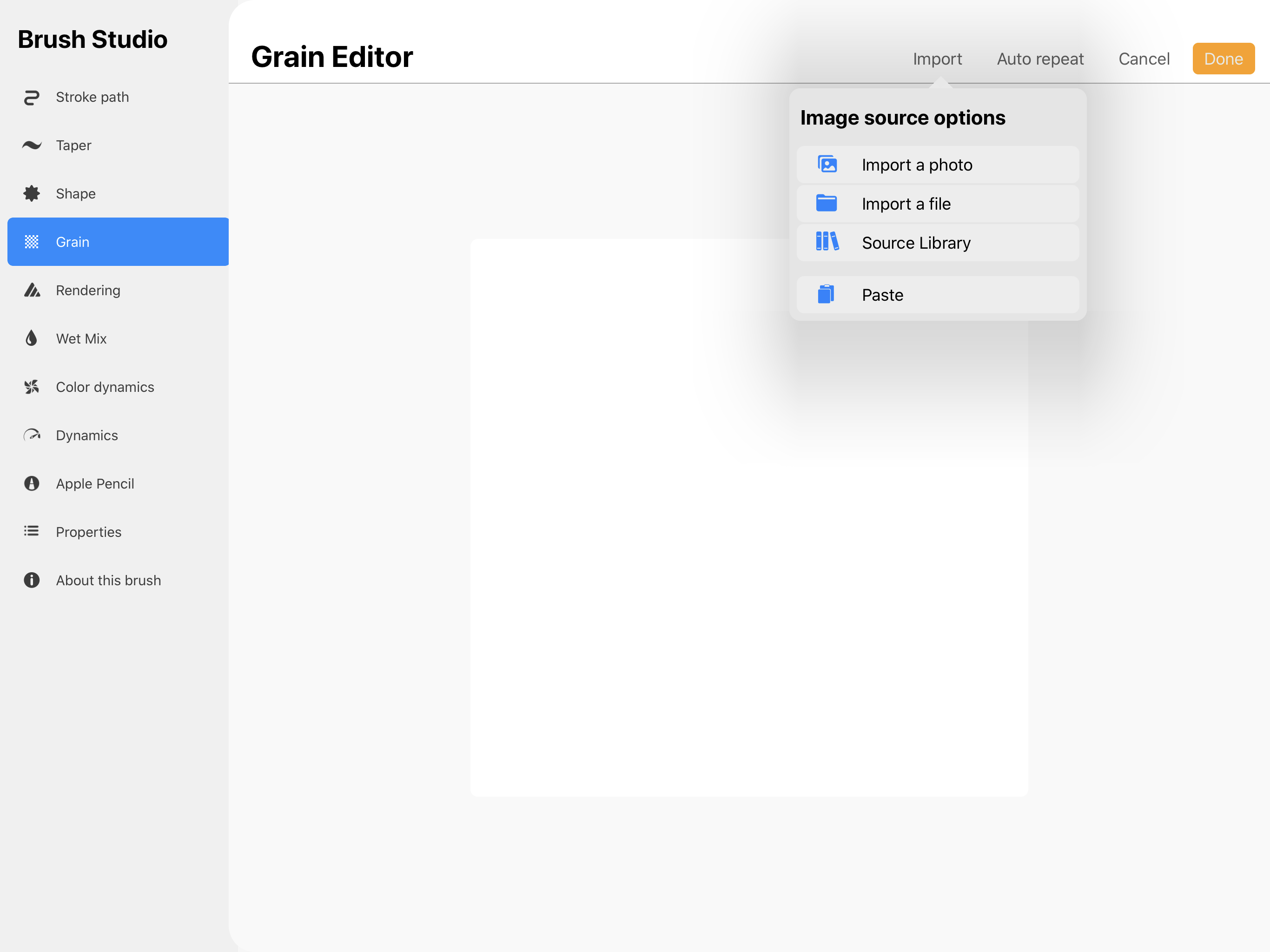Toggle the Import dropdown in header
The width and height of the screenshot is (1270, 952).
click(937, 59)
